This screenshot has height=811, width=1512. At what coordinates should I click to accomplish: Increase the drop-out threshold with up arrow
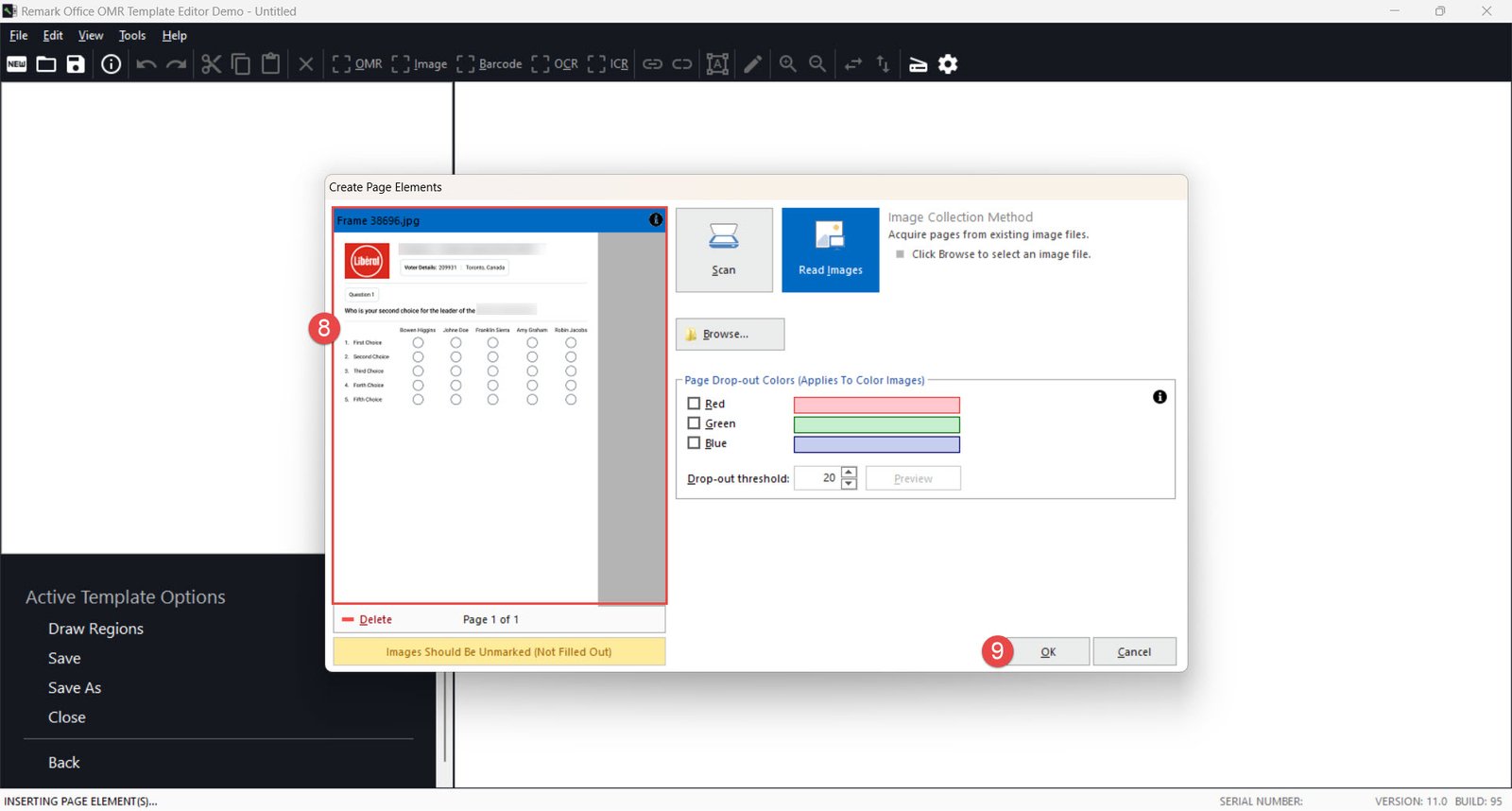coord(849,473)
